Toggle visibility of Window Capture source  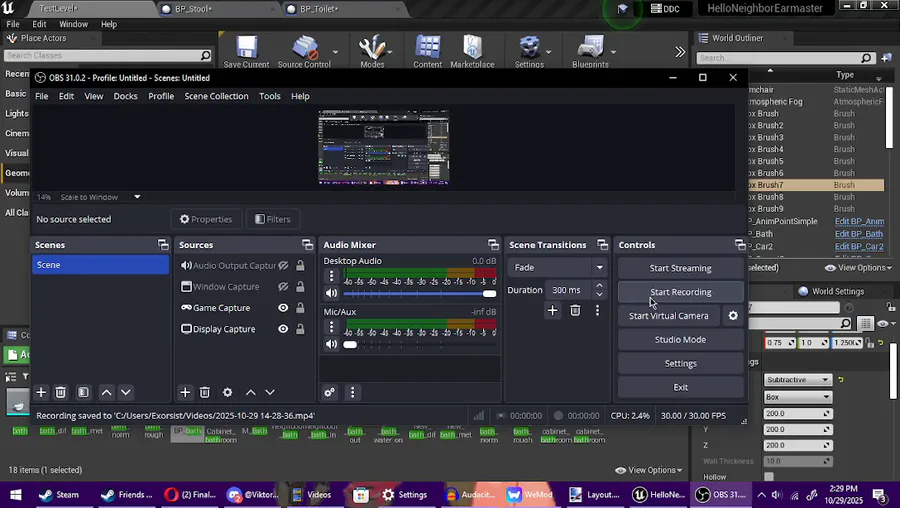pos(283,286)
